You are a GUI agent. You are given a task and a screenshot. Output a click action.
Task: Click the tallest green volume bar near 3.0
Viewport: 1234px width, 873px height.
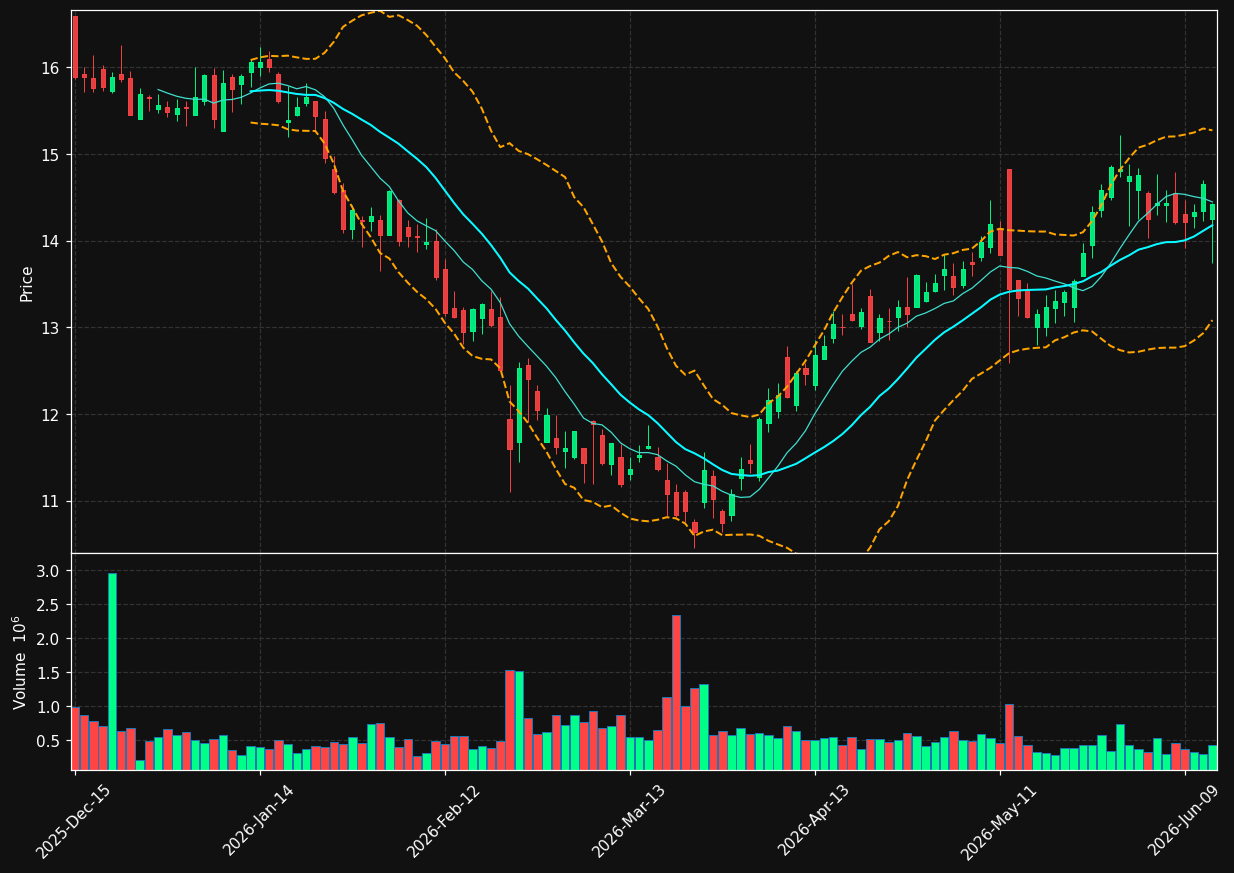[112, 671]
